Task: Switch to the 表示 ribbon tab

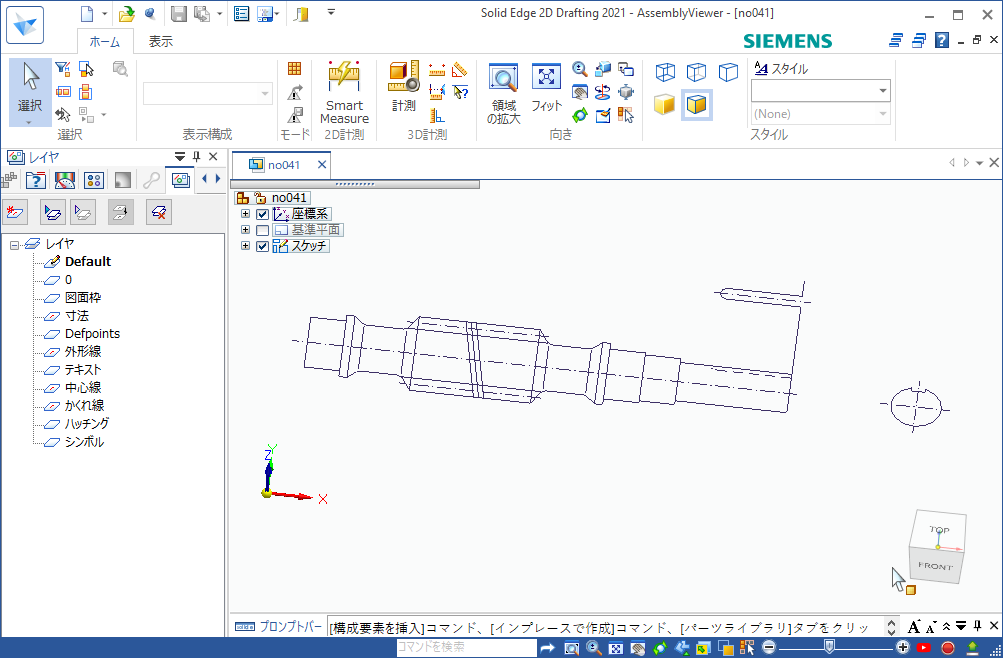Action: point(160,42)
